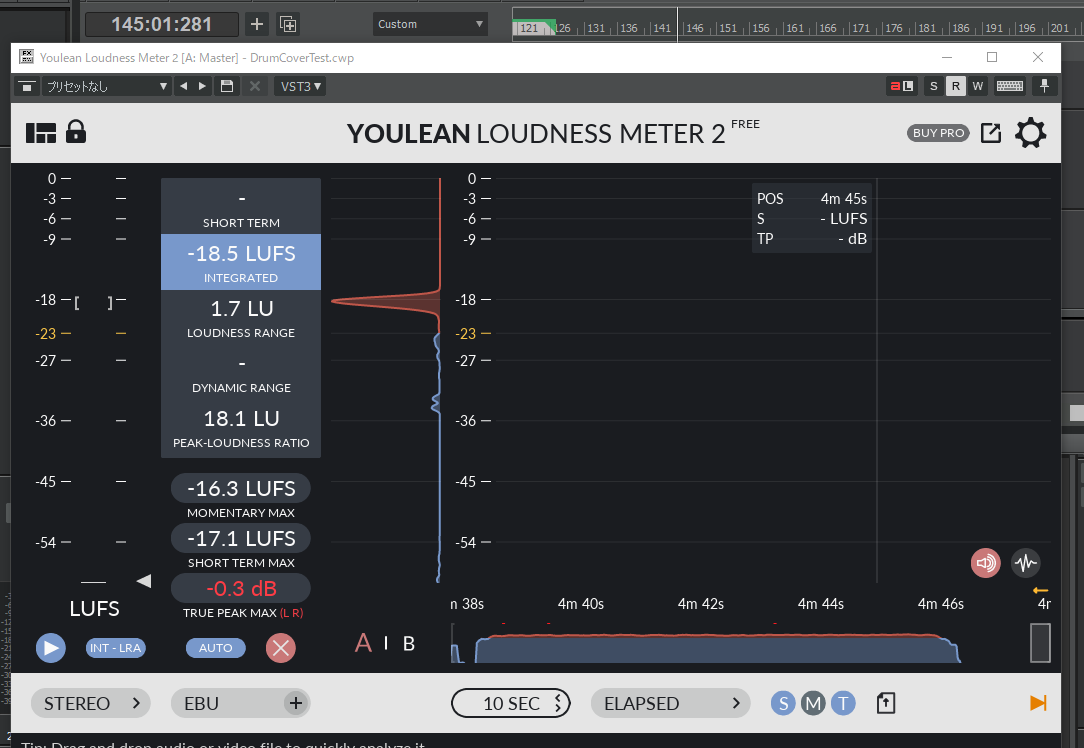Screen dimensions: 1084x748
Task: Click the export file icon
Action: 886,704
